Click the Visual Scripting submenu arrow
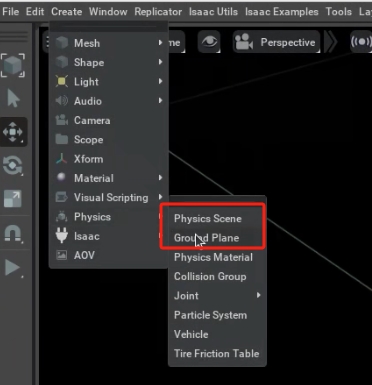This screenshot has height=385, width=372. pyautogui.click(x=160, y=197)
